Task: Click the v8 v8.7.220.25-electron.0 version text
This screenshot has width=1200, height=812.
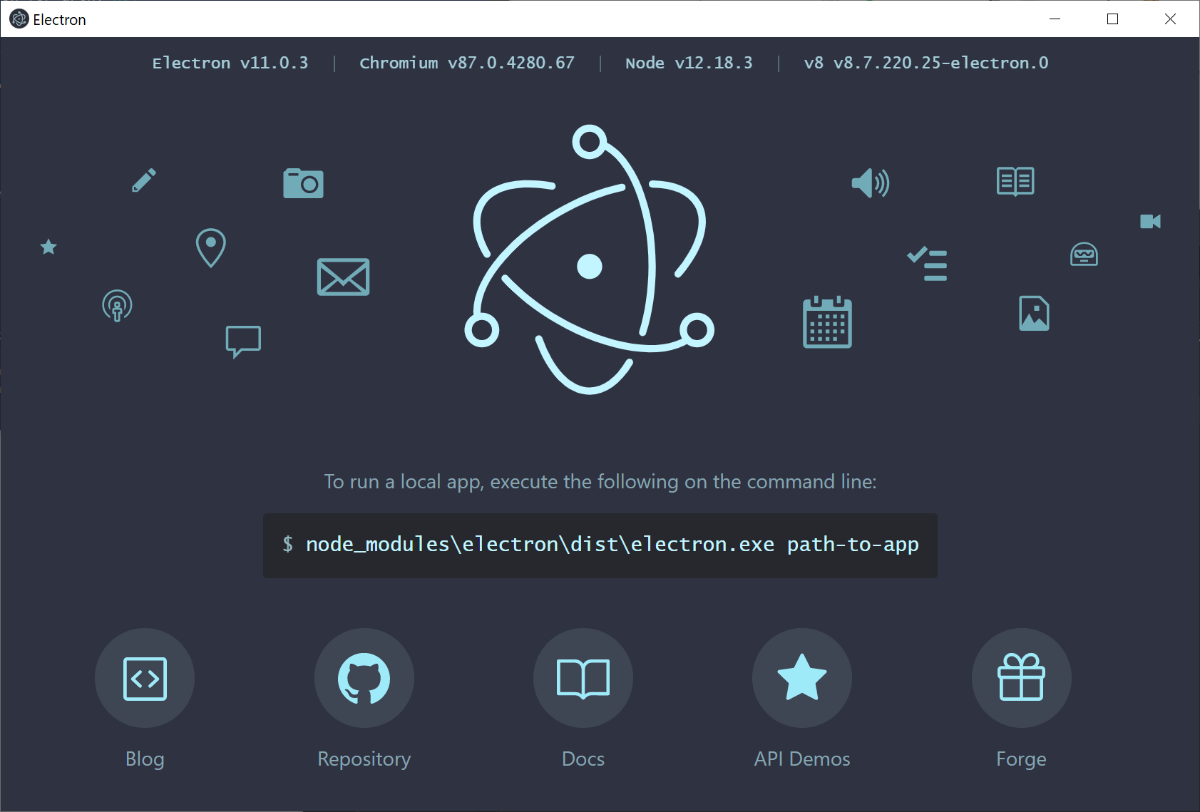Action: (x=926, y=63)
